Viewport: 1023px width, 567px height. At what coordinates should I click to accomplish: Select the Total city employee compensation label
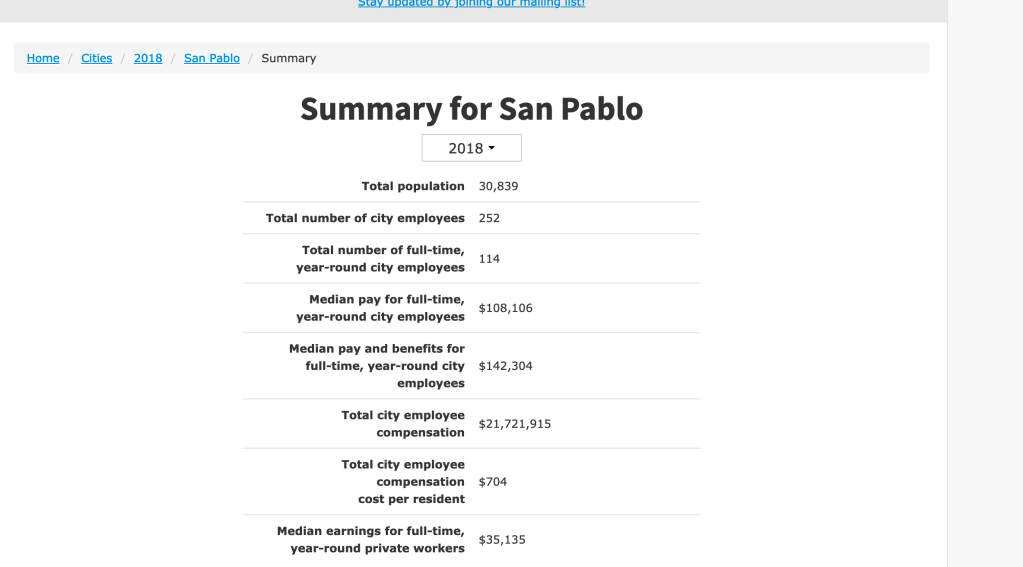tap(403, 424)
